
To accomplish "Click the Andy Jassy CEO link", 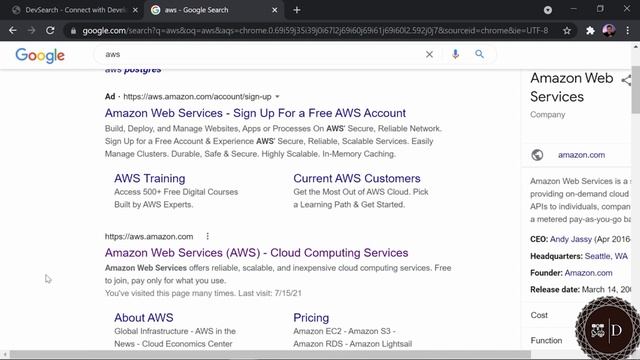I will coord(571,239).
